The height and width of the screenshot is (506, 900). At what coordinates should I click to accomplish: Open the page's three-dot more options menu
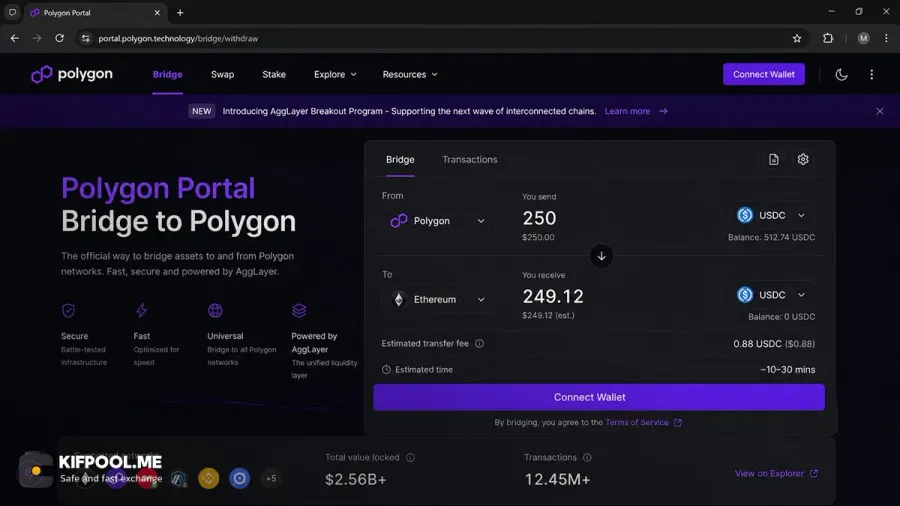(871, 75)
